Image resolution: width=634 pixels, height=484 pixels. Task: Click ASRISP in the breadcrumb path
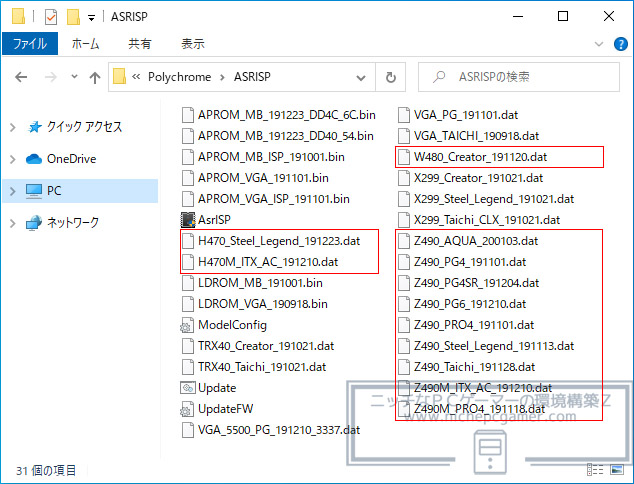(252, 77)
